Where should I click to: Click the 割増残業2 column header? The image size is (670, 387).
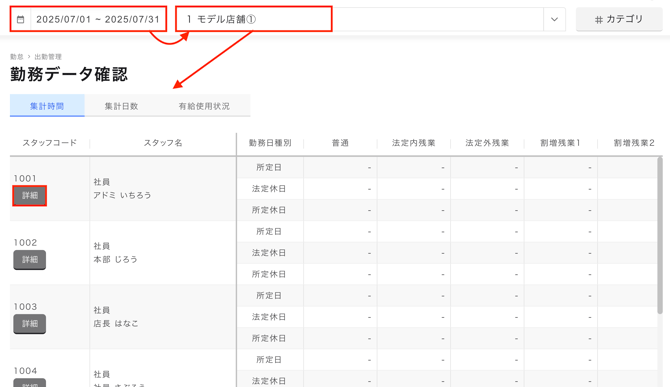click(x=634, y=143)
